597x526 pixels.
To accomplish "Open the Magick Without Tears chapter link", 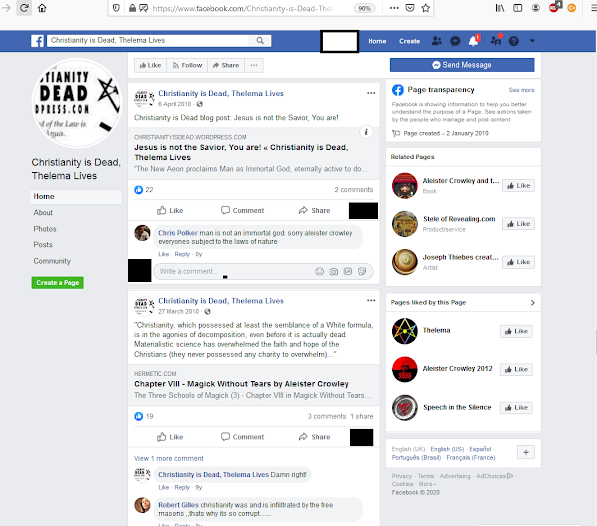I will pos(241,384).
